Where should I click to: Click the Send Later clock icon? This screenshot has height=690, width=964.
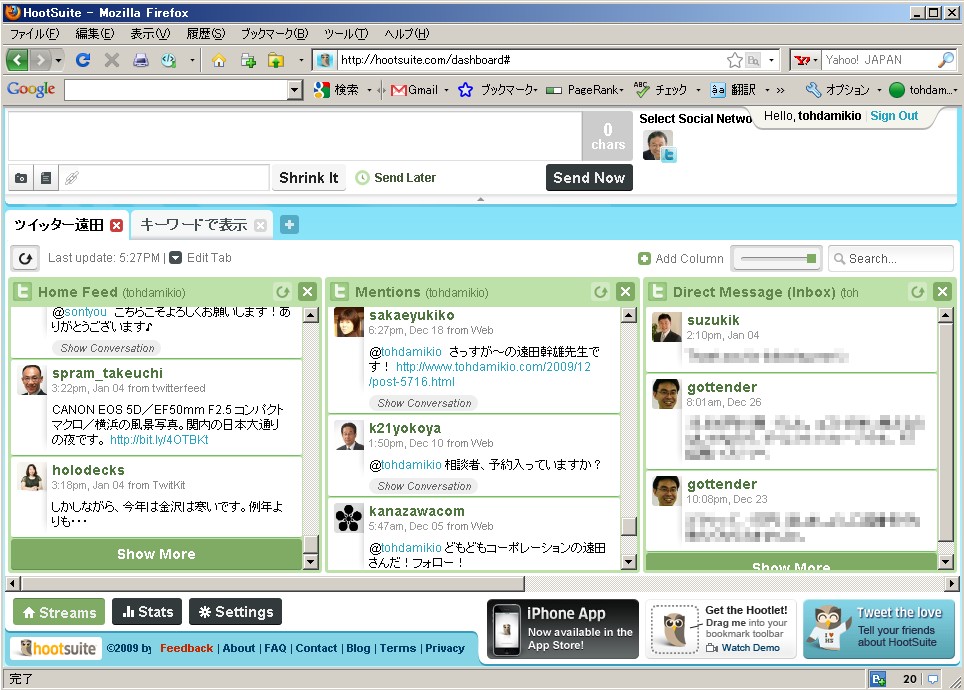point(363,178)
